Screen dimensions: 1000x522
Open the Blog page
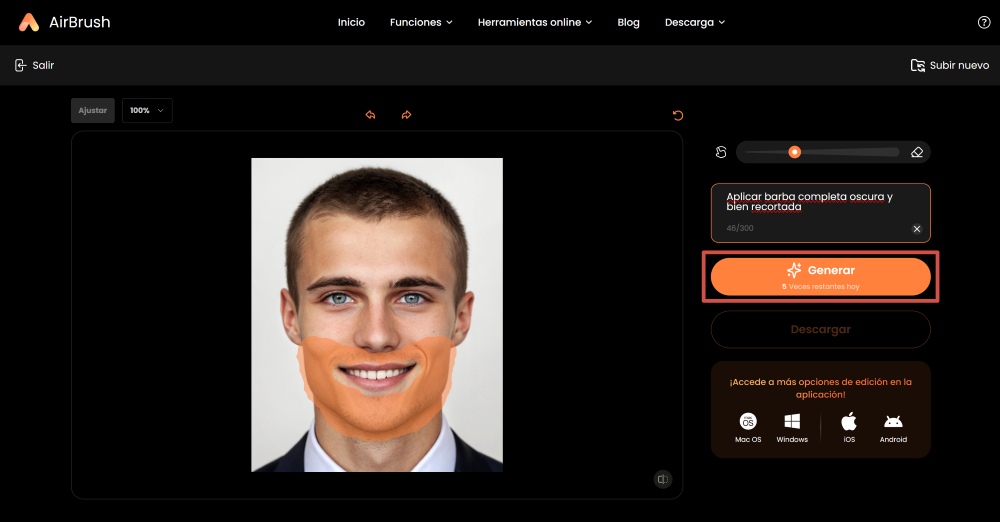[628, 22]
